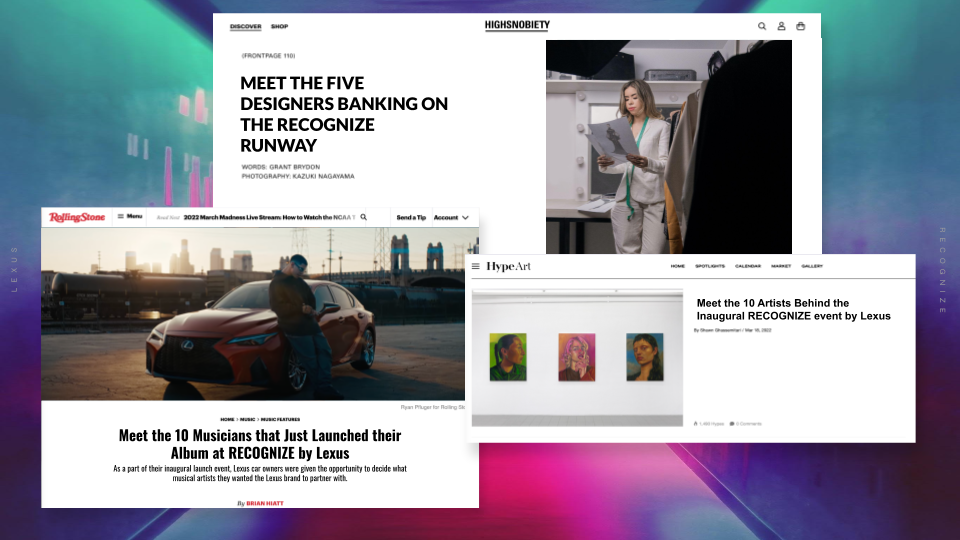Click the left green portrait painting

click(508, 357)
